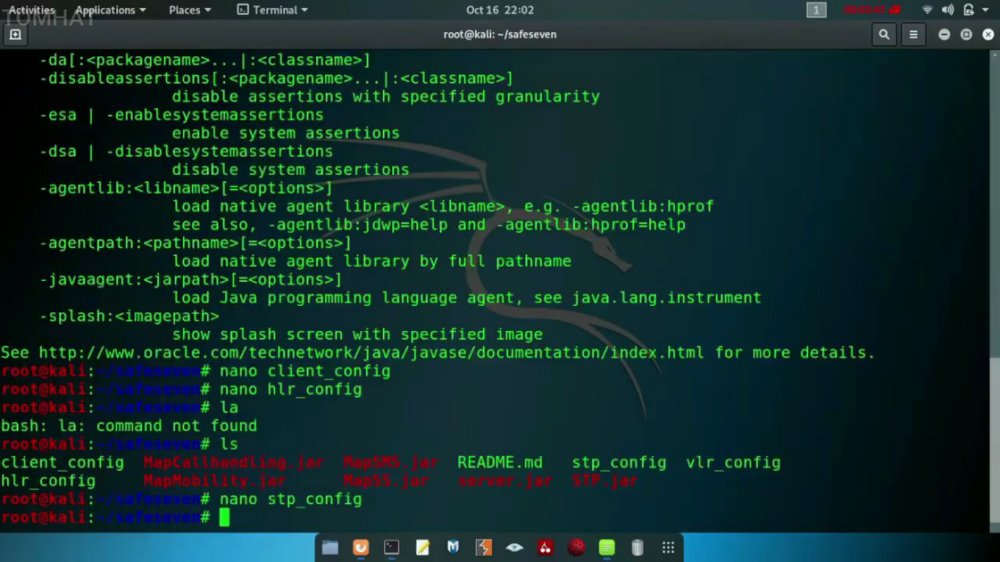Open the Activities overview
1000x562 pixels.
coord(31,10)
